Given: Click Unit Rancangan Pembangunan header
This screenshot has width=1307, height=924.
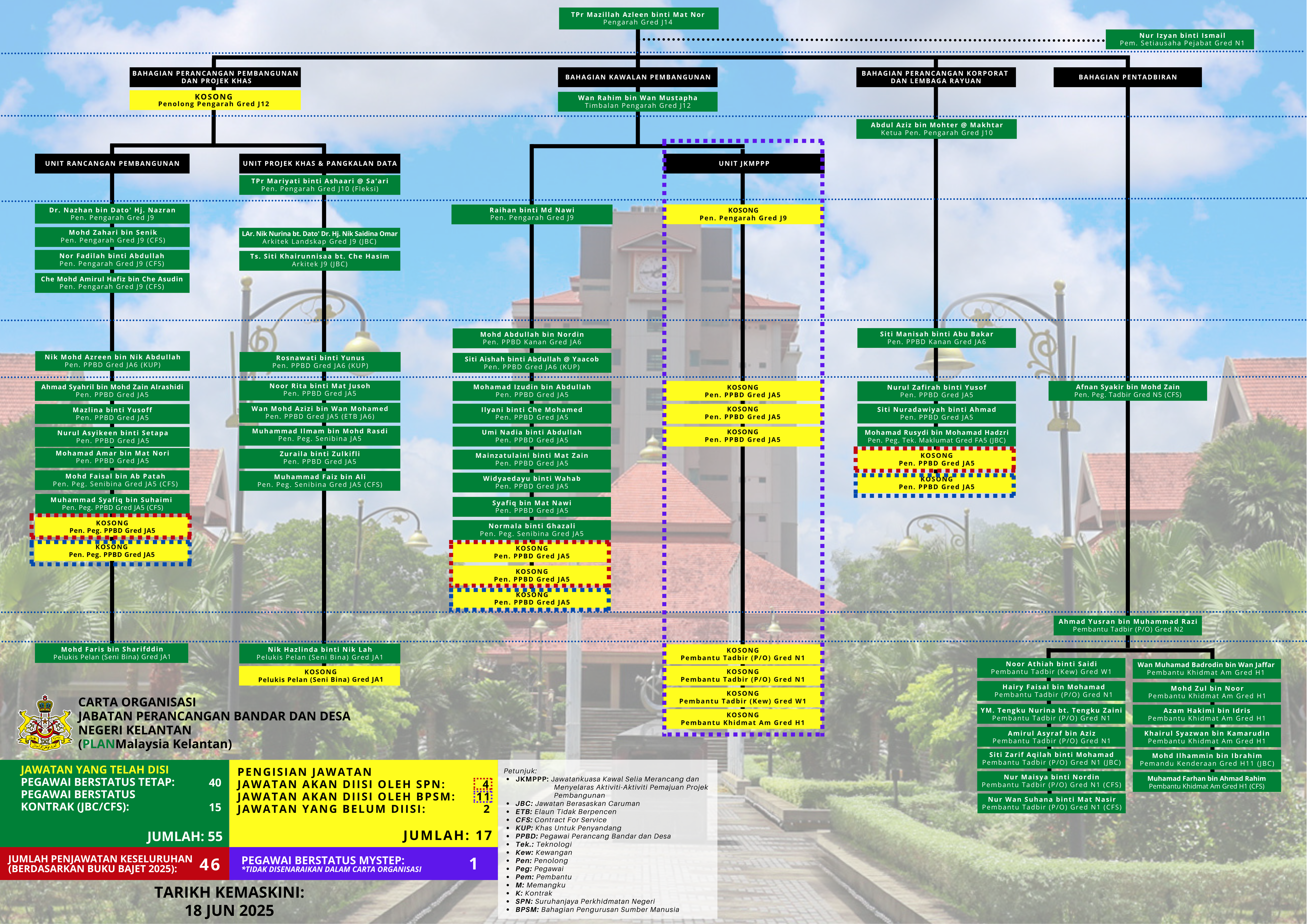Looking at the screenshot, I should pyautogui.click(x=112, y=163).
